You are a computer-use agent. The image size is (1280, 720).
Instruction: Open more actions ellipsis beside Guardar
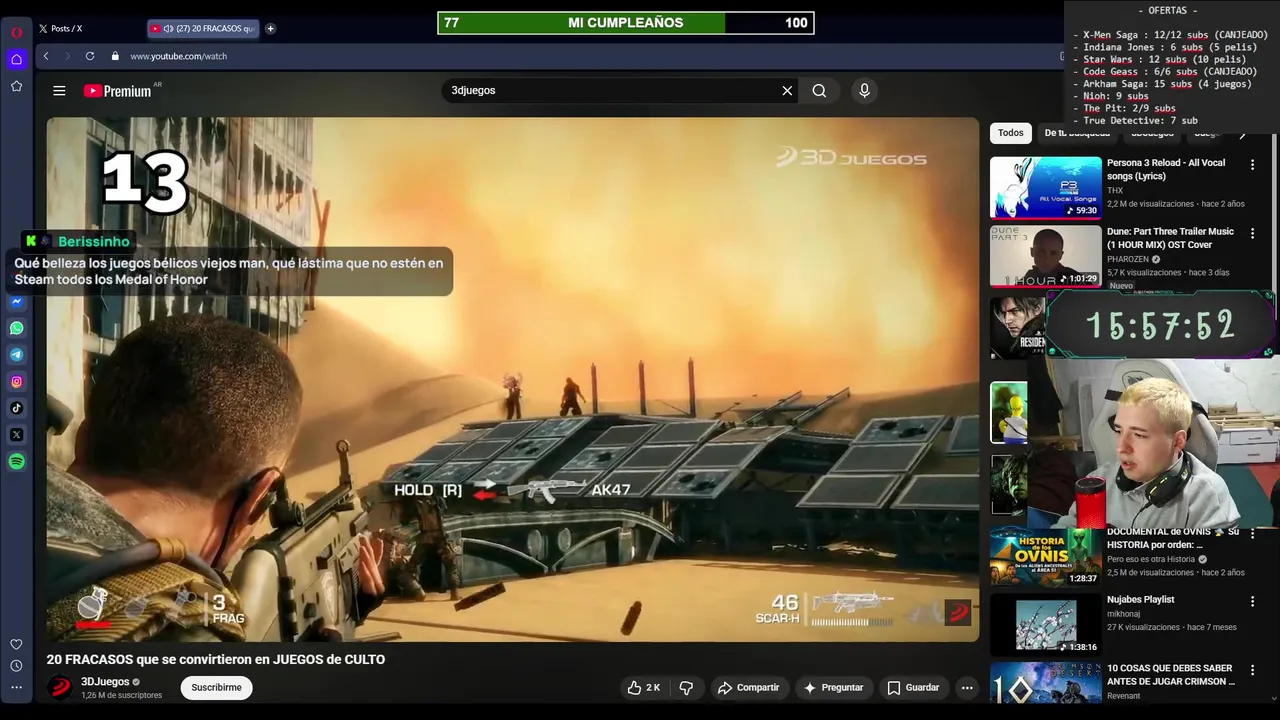click(x=966, y=687)
